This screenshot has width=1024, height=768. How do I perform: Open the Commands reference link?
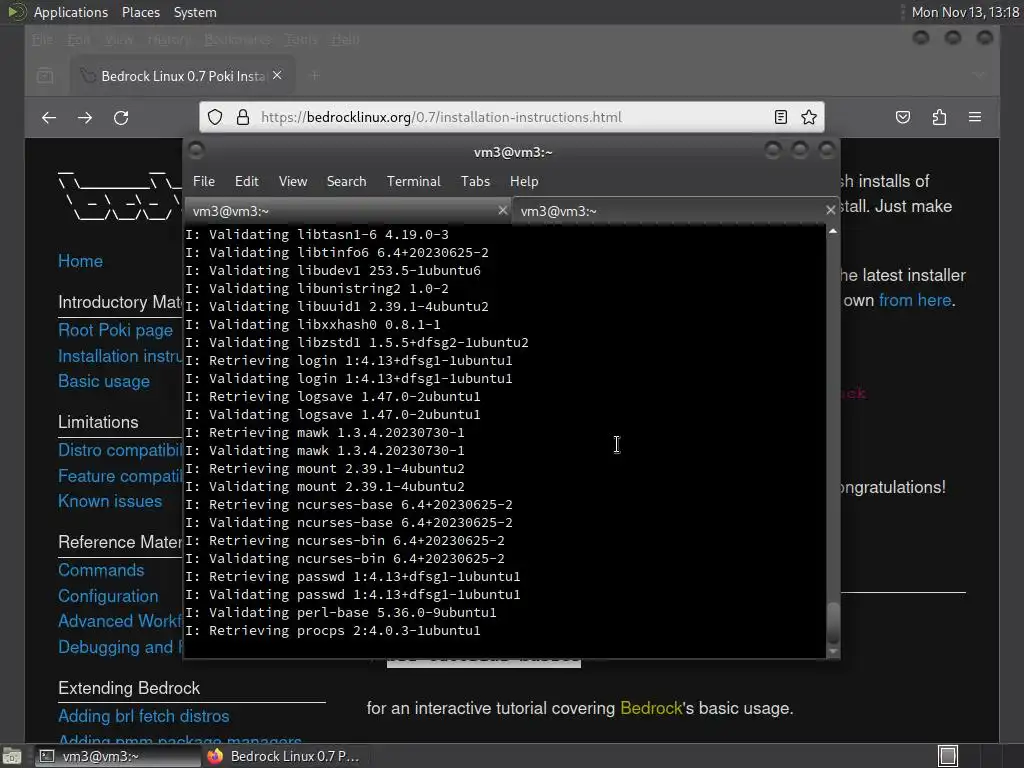101,570
